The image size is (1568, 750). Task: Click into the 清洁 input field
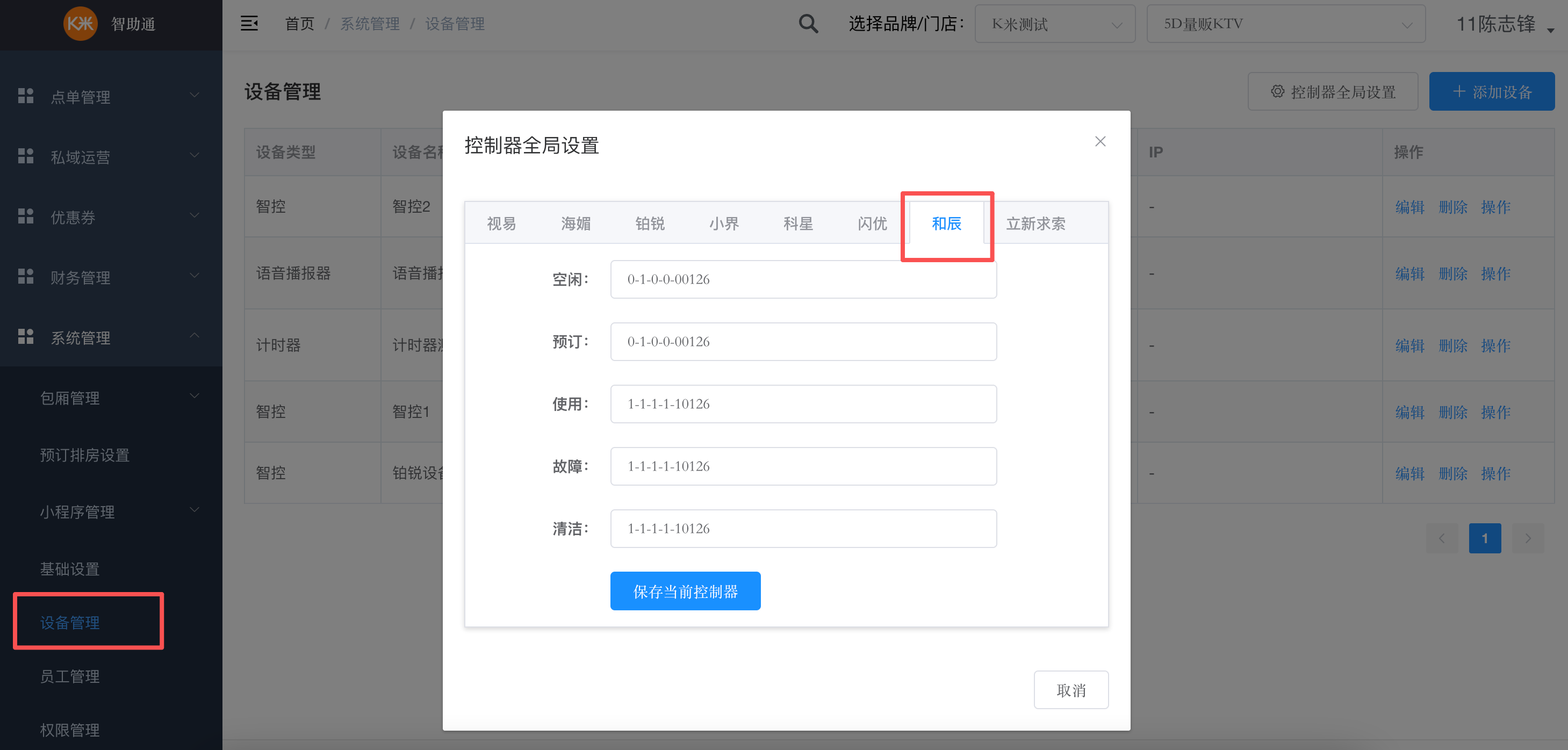click(x=803, y=529)
